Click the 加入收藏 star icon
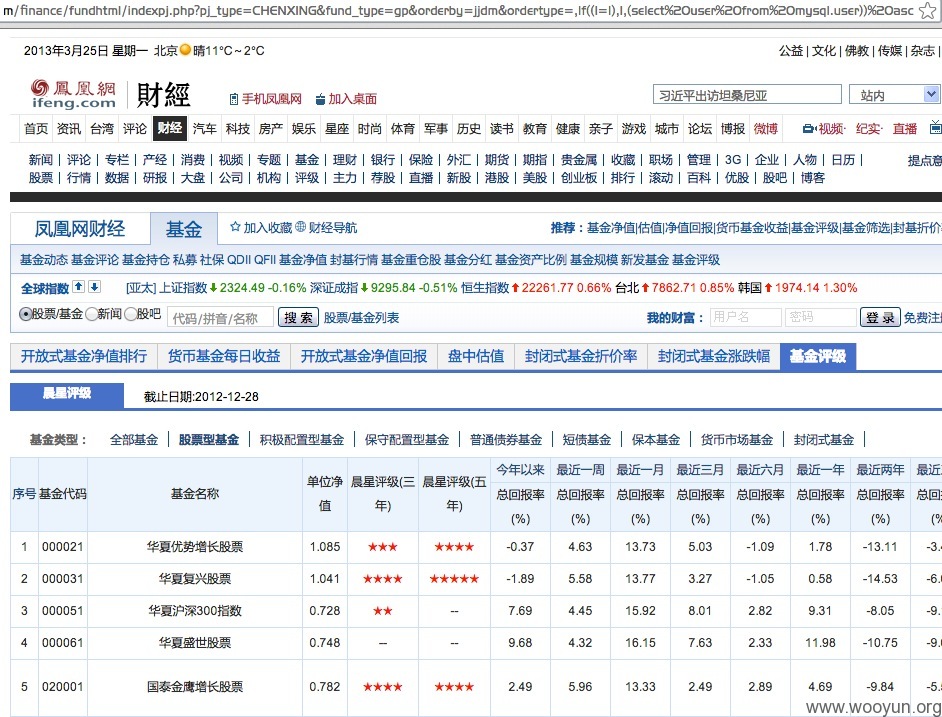The image size is (942, 717). pyautogui.click(x=236, y=227)
